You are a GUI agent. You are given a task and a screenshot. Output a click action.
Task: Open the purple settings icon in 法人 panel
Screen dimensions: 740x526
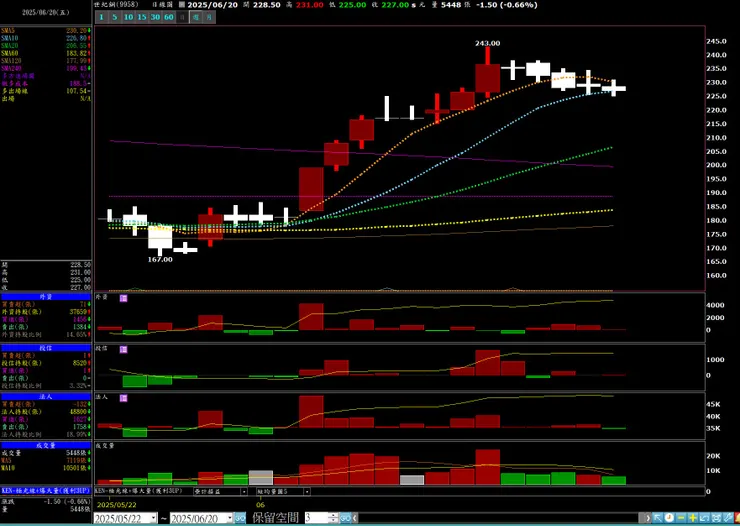[123, 398]
